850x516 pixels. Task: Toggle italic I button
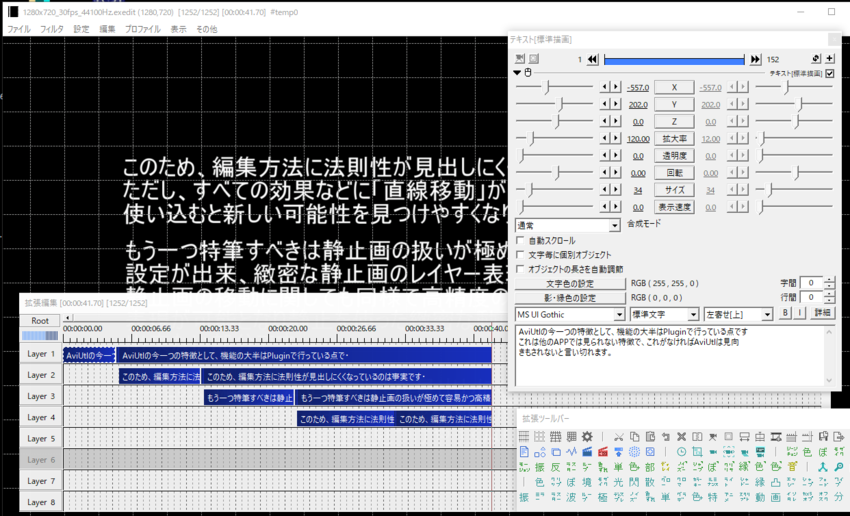click(x=798, y=313)
